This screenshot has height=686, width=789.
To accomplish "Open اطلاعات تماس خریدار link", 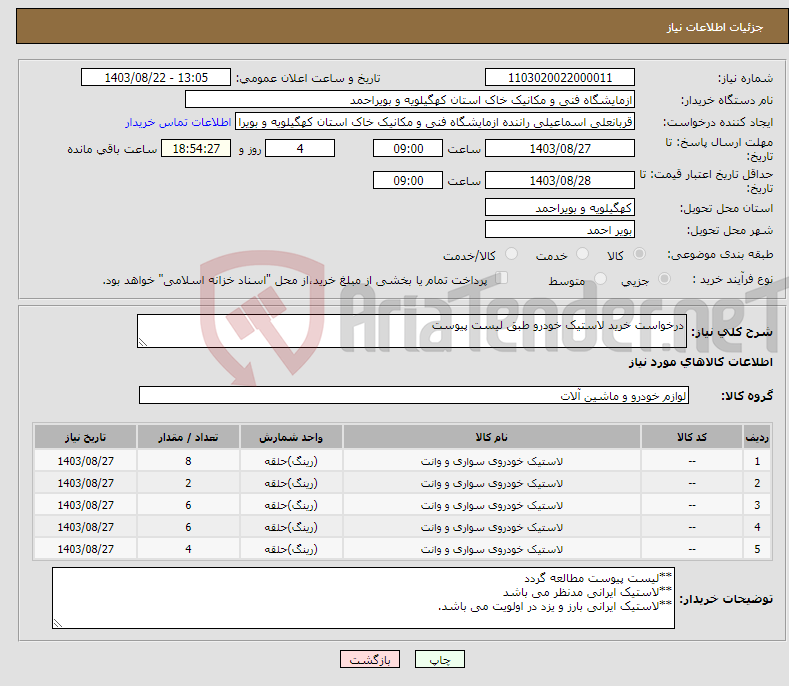I will tap(178, 122).
